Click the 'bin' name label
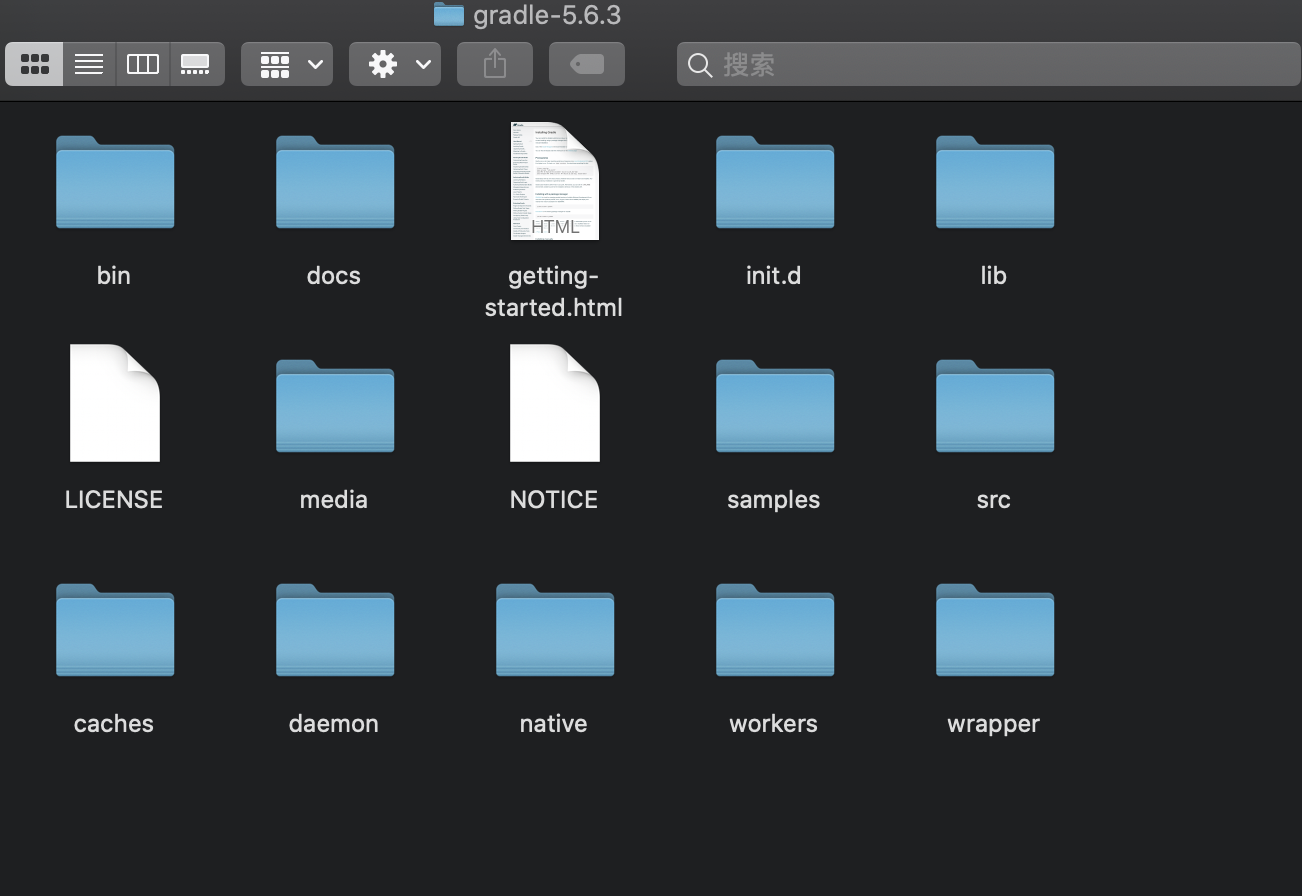The height and width of the screenshot is (896, 1302). click(x=114, y=276)
